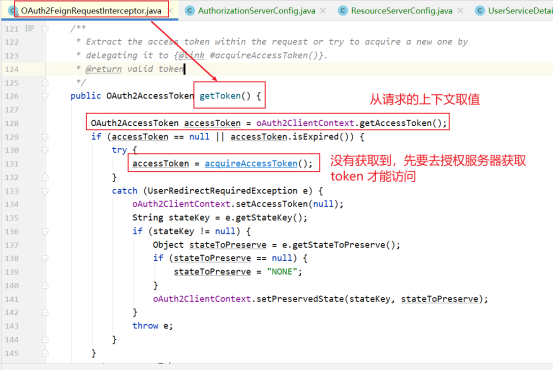554x370 pixels.
Task: Click the class icon on UserServiceDetai… tab
Action: point(480,11)
